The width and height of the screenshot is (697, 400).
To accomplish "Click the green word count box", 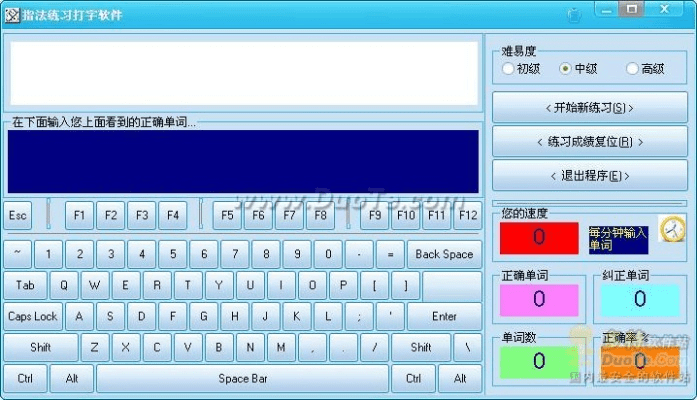I will pos(539,361).
